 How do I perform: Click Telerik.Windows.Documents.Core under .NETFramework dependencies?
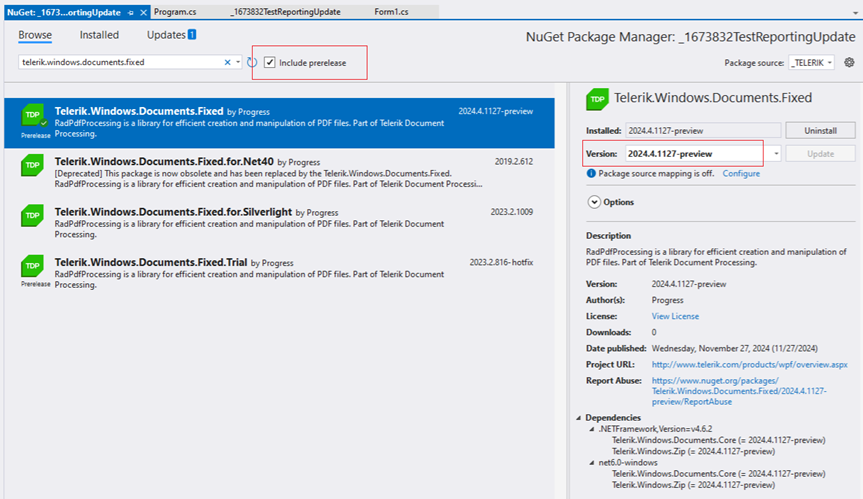(x=718, y=440)
